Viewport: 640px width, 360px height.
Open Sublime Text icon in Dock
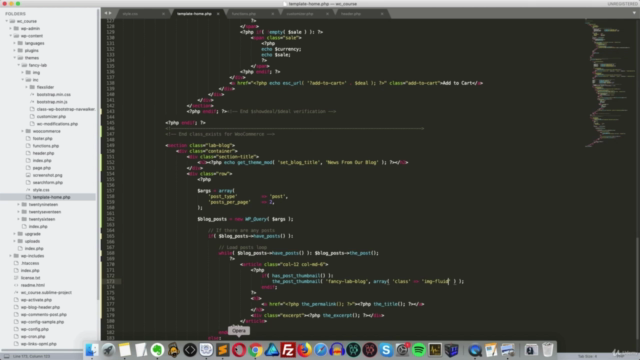[222, 350]
